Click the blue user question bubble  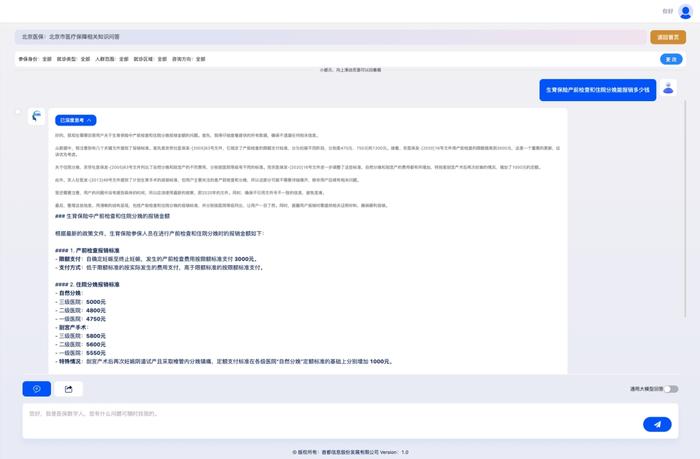tap(597, 90)
